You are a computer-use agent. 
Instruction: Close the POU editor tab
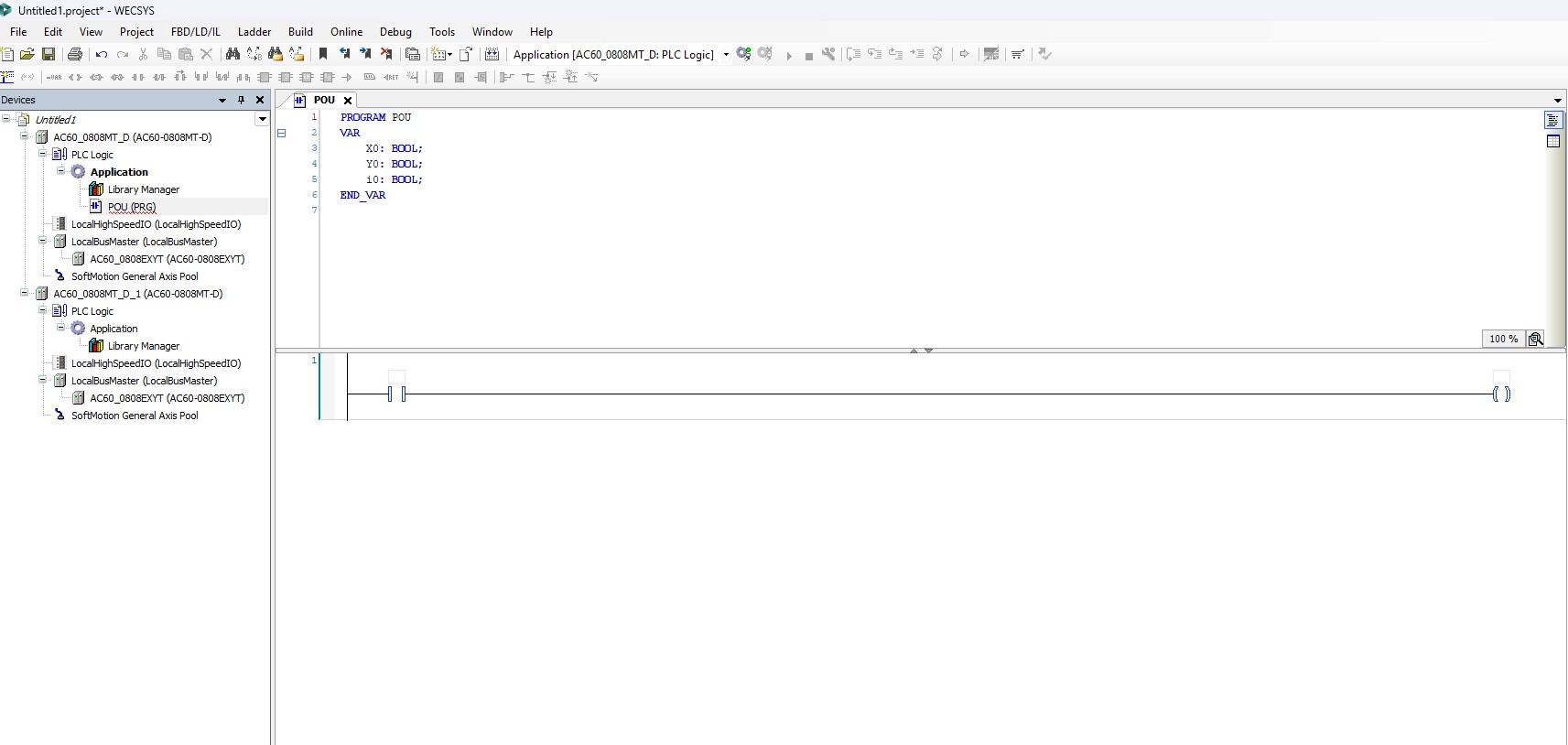click(x=348, y=100)
